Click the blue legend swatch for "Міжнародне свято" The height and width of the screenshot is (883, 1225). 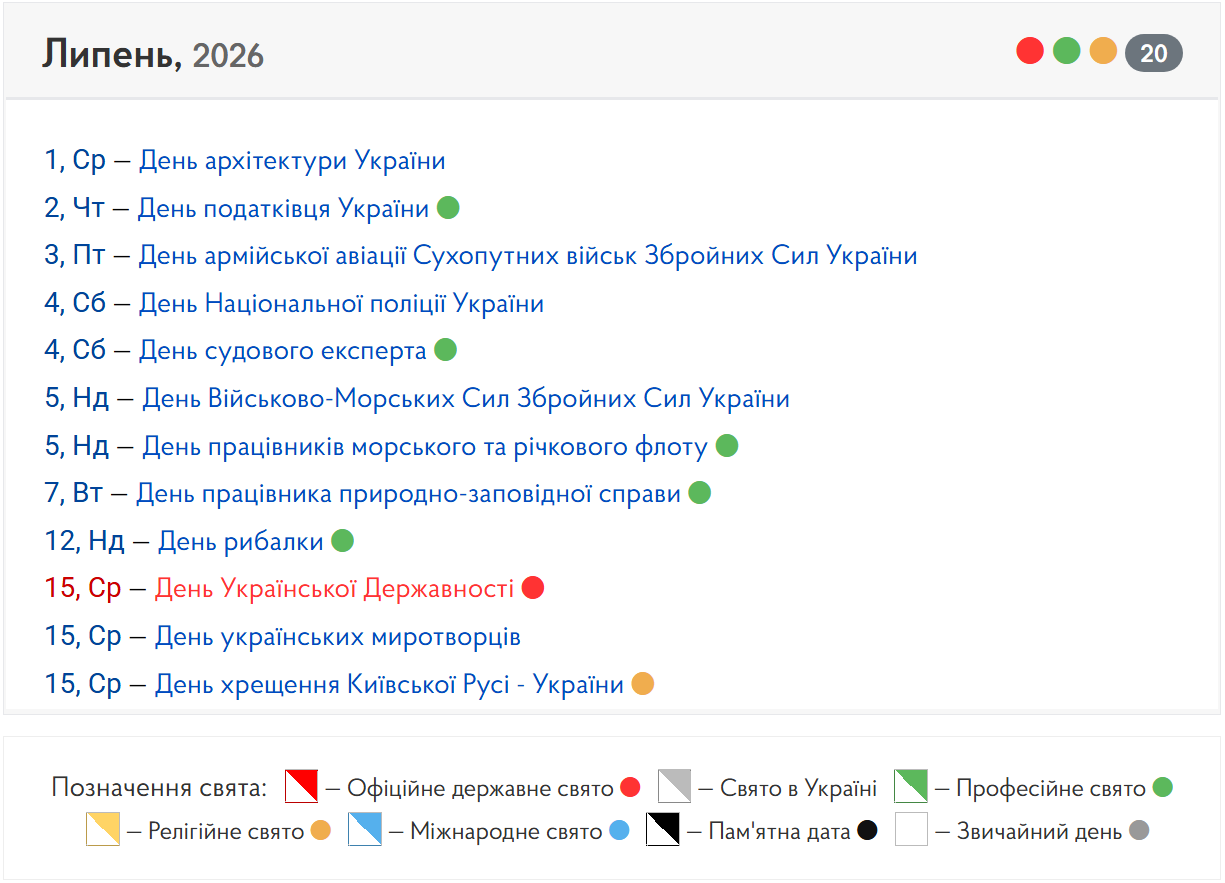365,830
